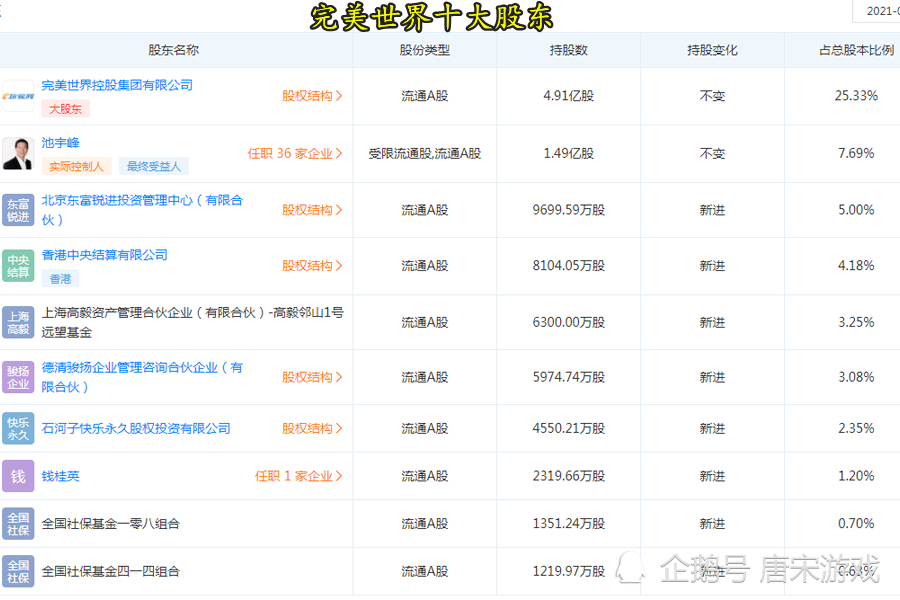Click the 中央结算 green avatar icon
Viewport: 900px width, 600px height.
(18, 266)
